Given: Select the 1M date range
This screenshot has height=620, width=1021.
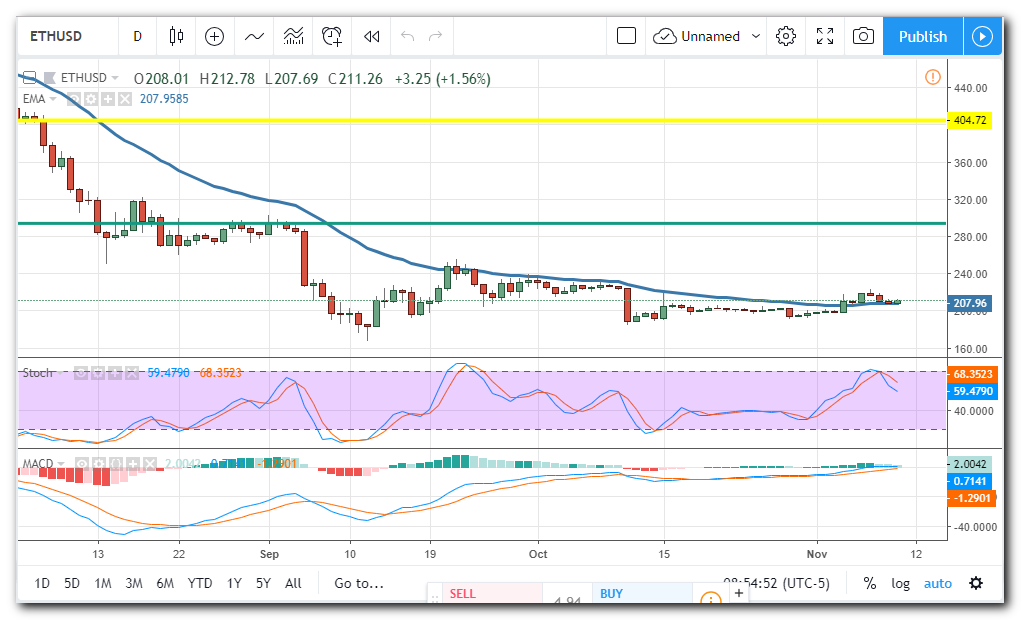Looking at the screenshot, I should coord(103,583).
